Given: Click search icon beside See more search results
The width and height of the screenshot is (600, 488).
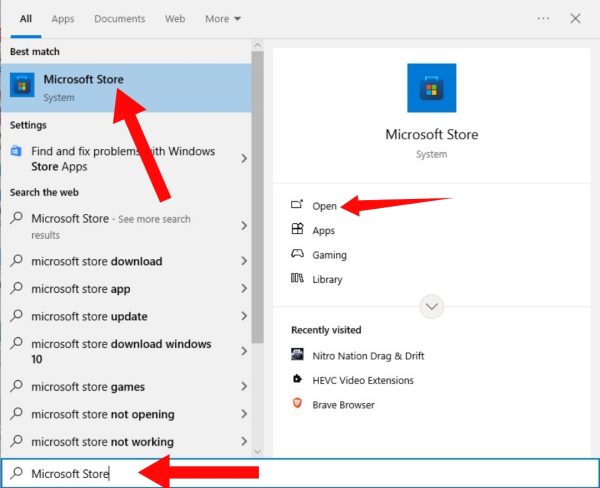Looking at the screenshot, I should pos(16,218).
